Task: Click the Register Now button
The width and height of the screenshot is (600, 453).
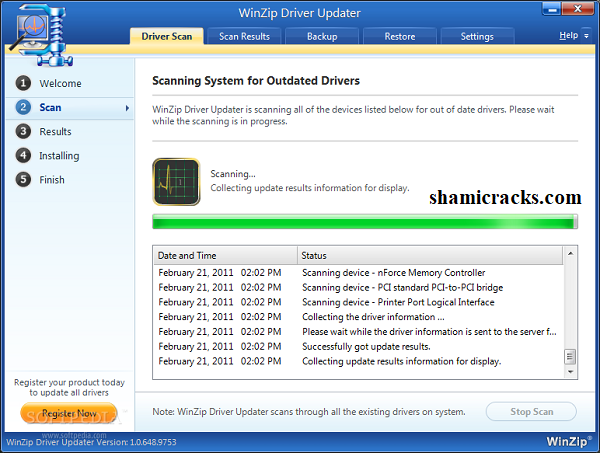Action: point(69,413)
